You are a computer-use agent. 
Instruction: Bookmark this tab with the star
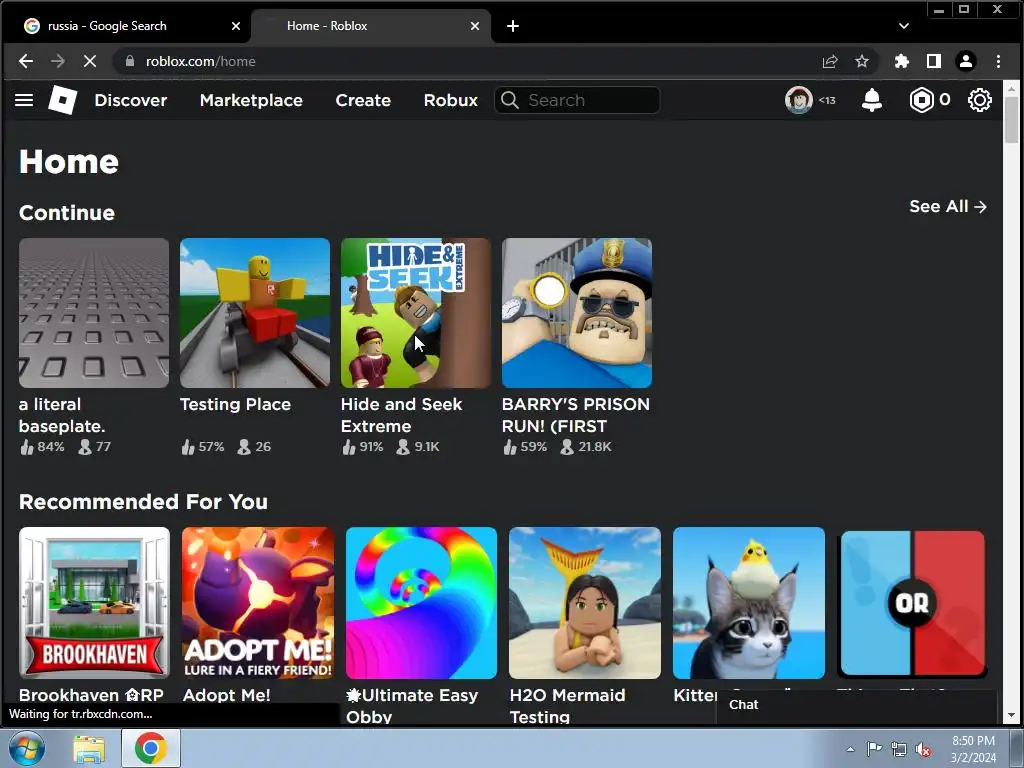click(862, 61)
